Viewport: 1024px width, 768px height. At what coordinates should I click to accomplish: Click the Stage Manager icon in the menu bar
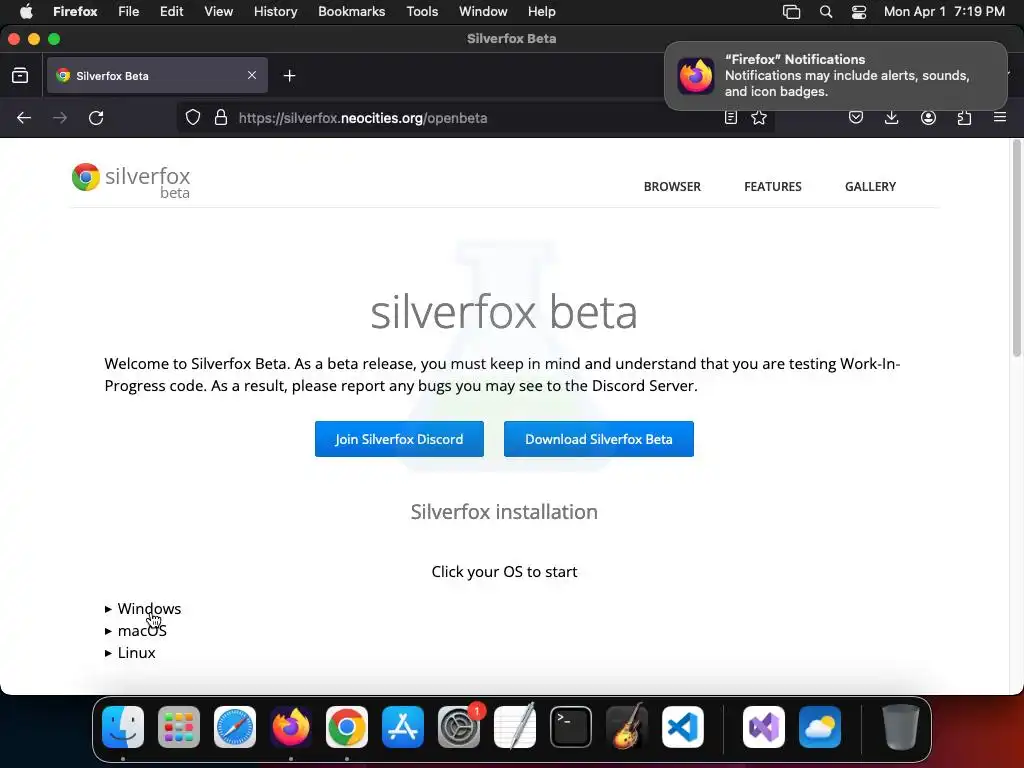pos(791,12)
